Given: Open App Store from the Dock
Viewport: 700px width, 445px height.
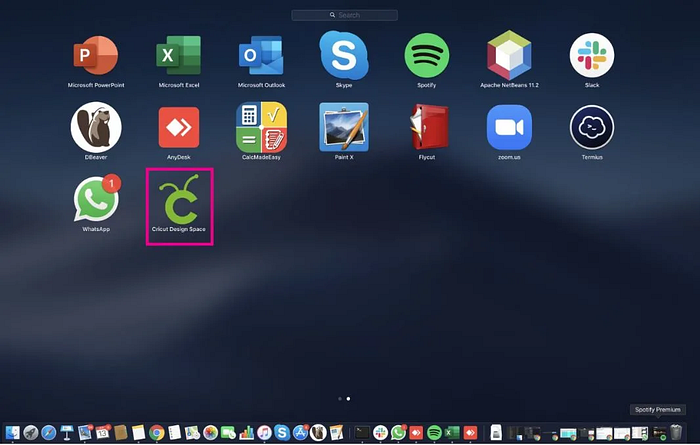Looking at the screenshot, I should pos(300,433).
